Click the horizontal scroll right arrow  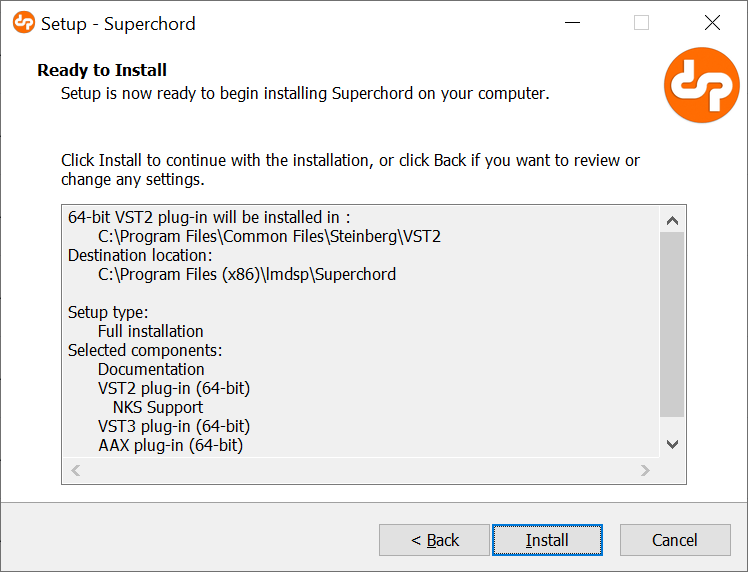(x=645, y=470)
